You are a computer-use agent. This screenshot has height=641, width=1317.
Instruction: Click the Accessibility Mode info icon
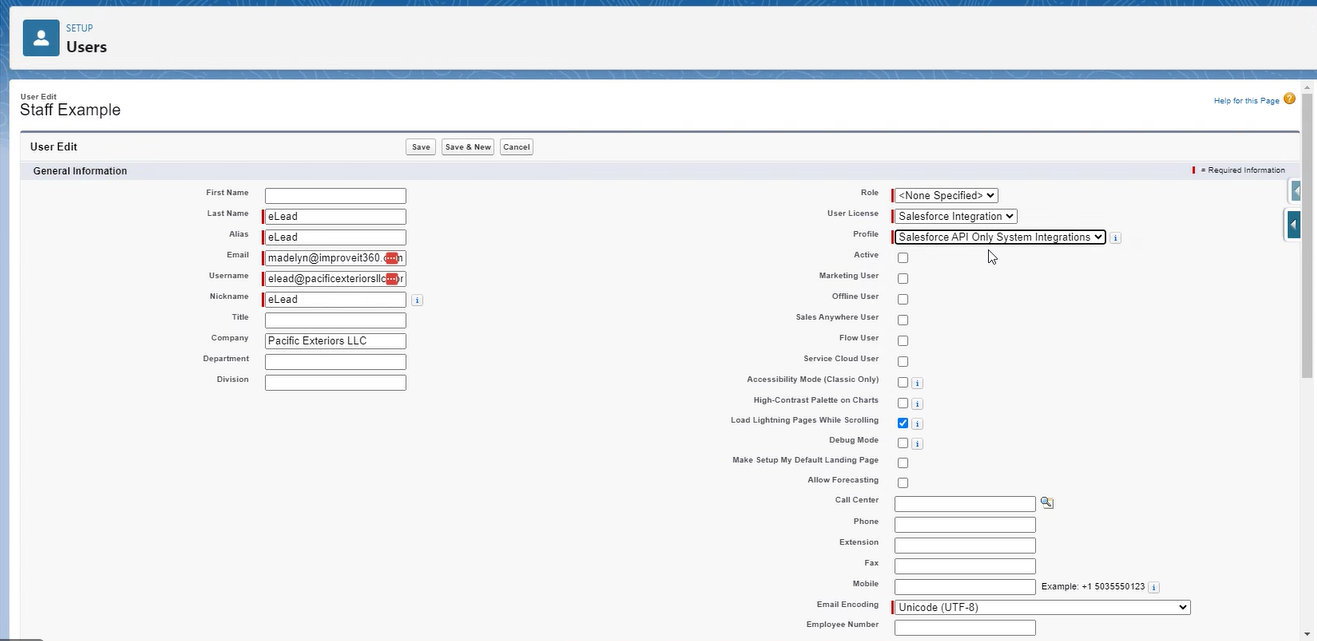pos(916,382)
